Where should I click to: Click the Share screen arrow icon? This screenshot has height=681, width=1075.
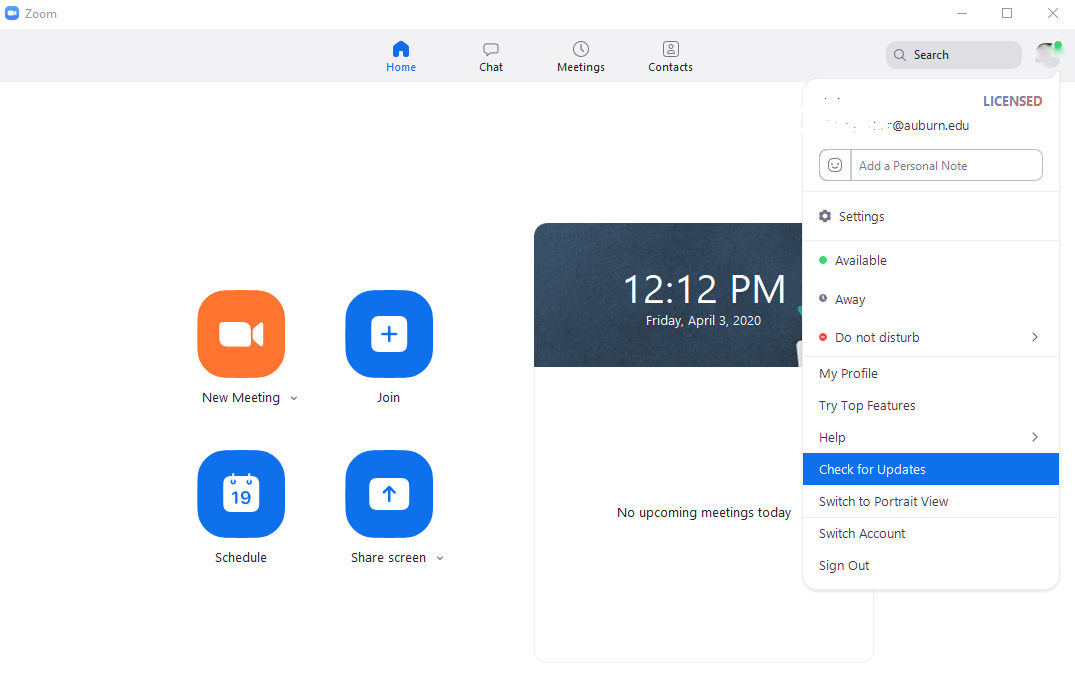[x=389, y=494]
